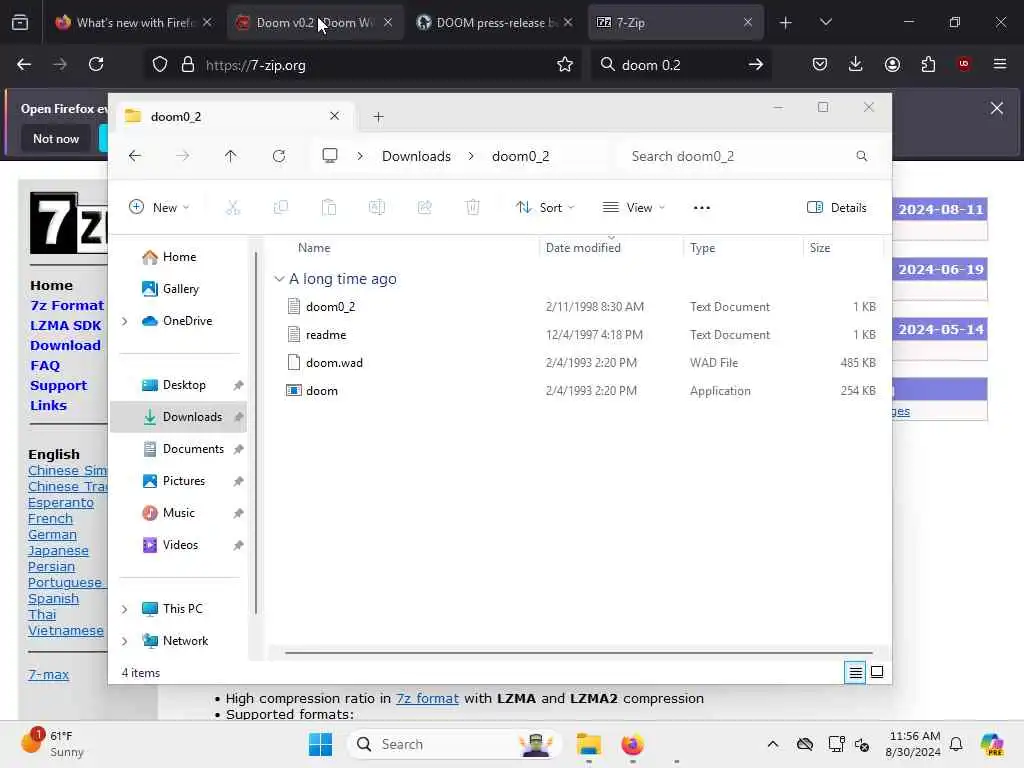1024x768 pixels.
Task: Click the horizontal scrollbar in file list
Action: (579, 652)
